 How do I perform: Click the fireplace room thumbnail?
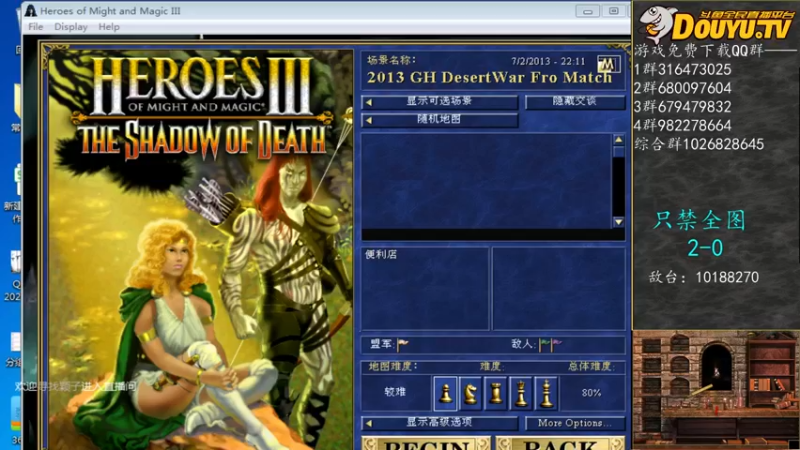716,390
